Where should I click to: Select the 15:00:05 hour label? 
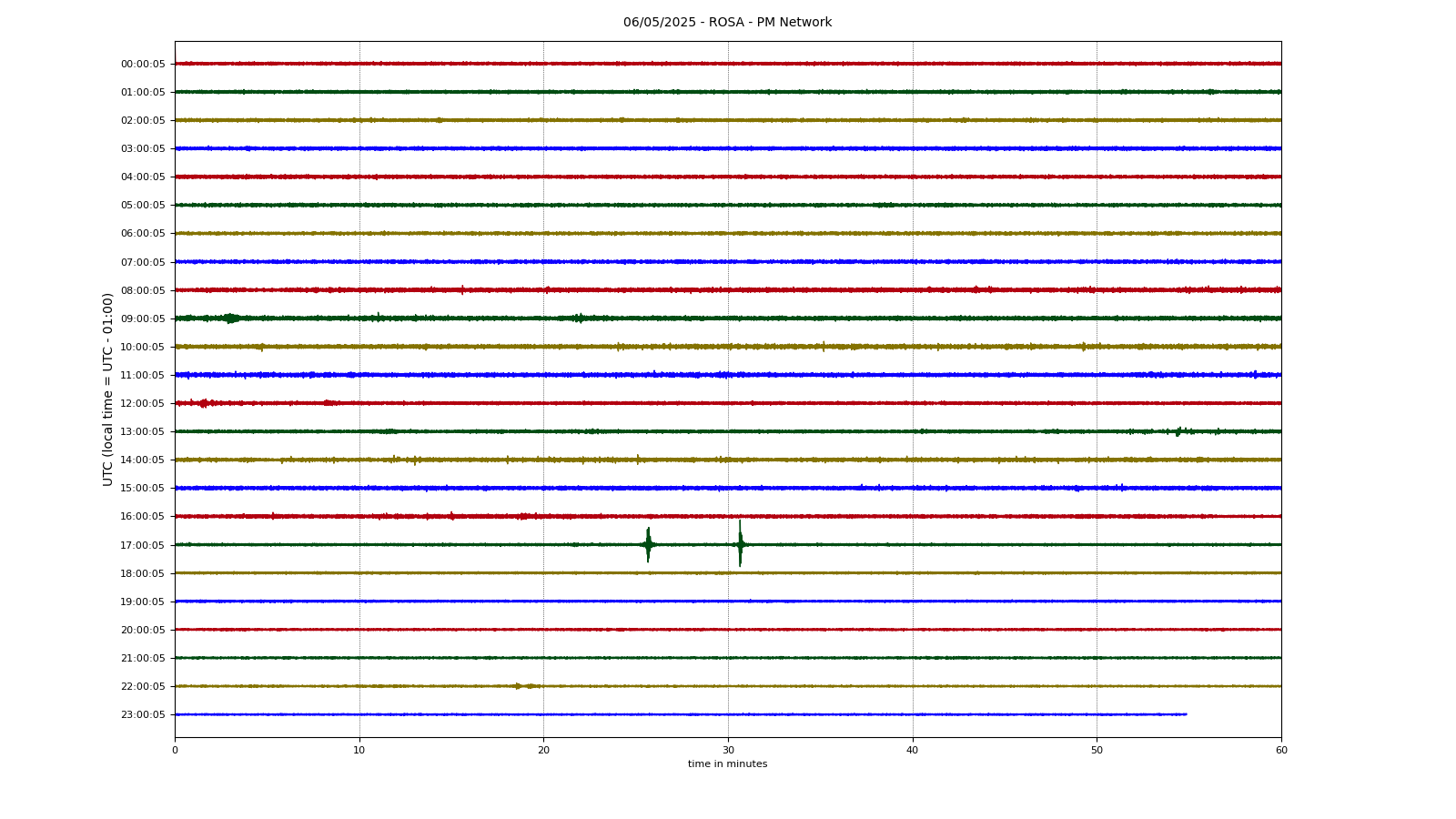point(143,488)
